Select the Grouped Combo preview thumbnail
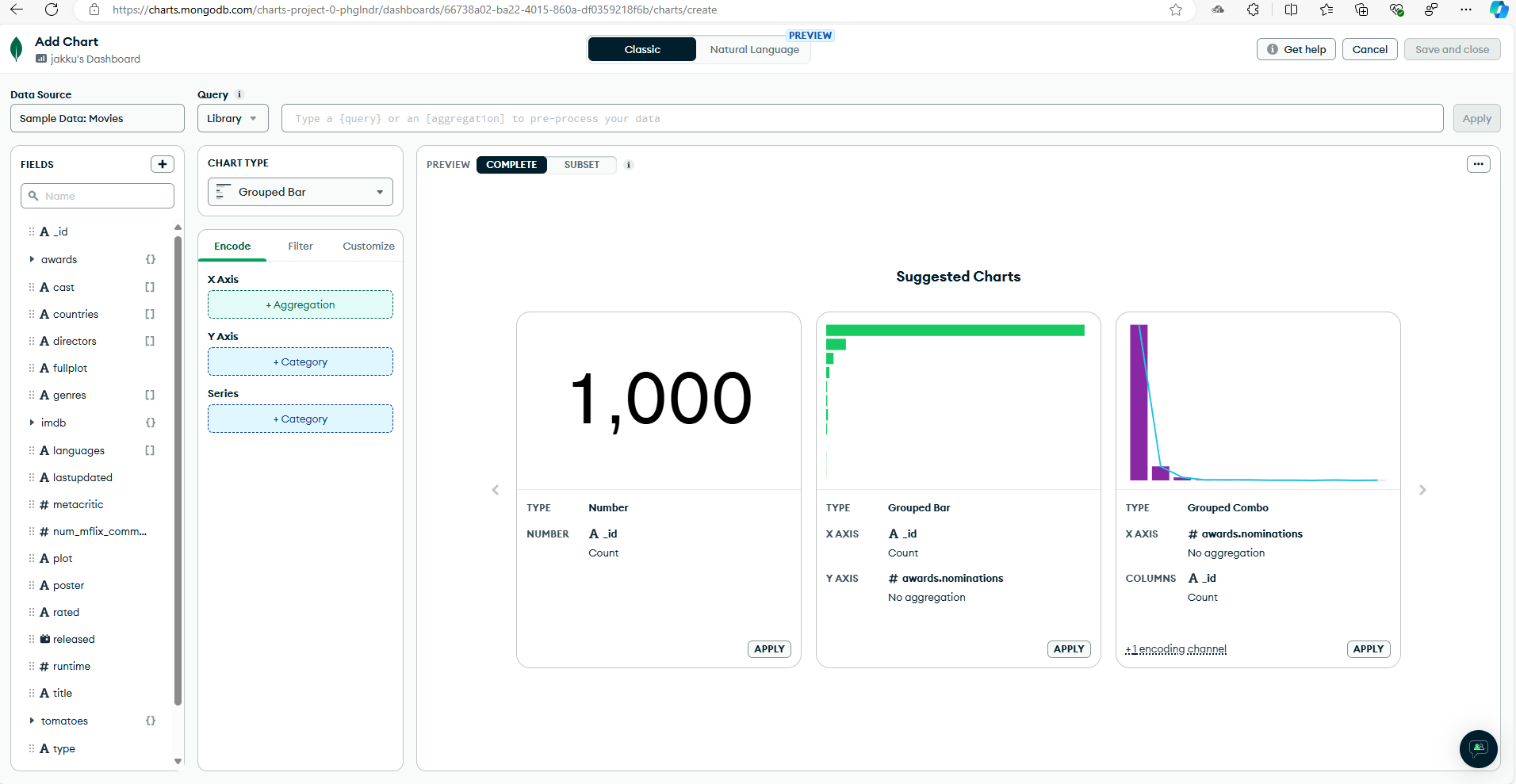1516x784 pixels. [1258, 401]
